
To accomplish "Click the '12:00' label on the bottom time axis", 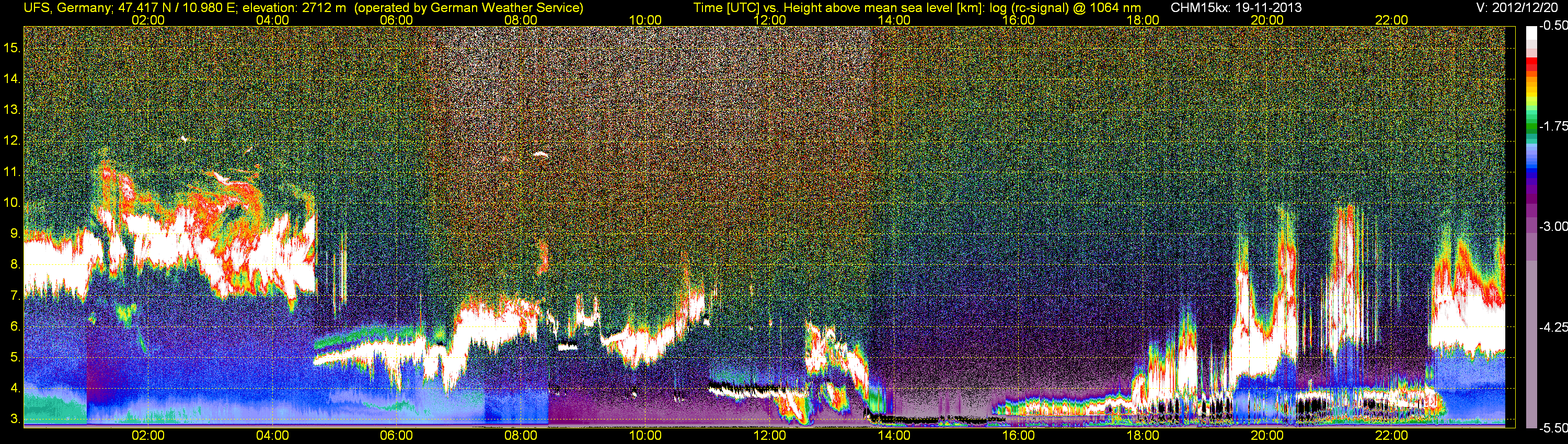I will (769, 436).
